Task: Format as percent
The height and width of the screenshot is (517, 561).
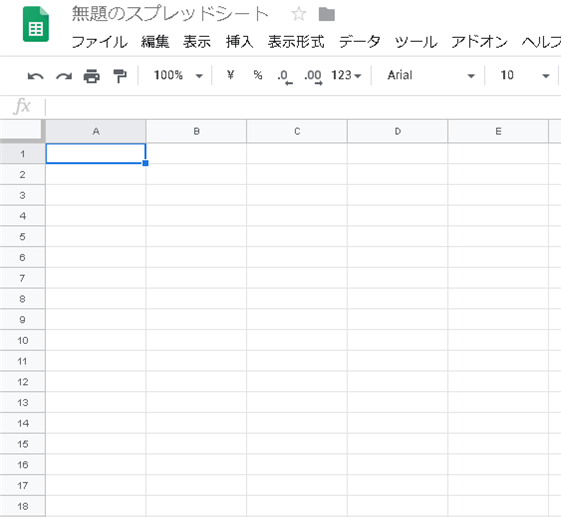Action: (x=258, y=75)
